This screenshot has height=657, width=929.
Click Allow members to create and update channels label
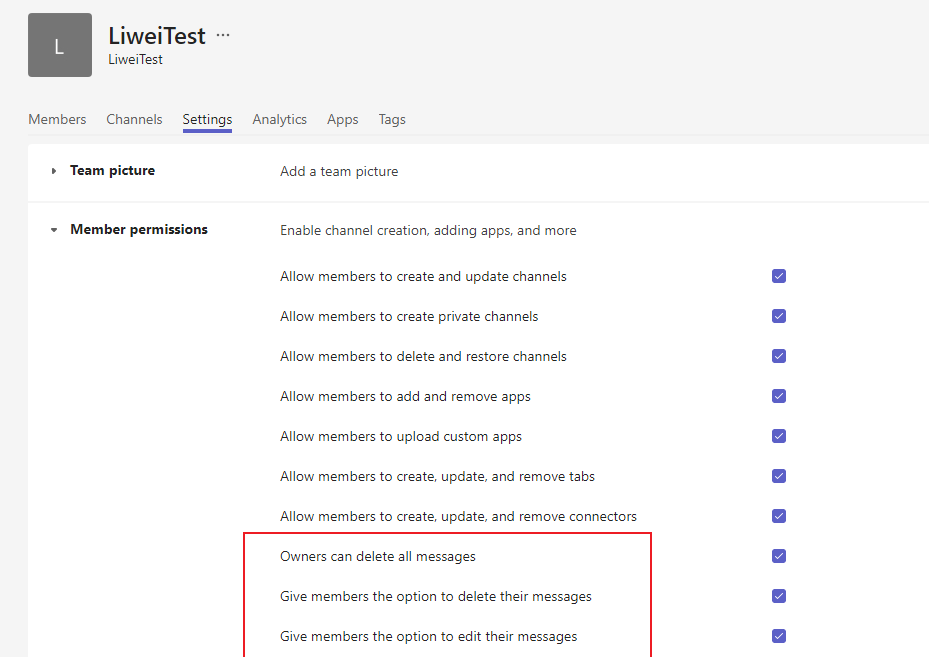pyautogui.click(x=423, y=277)
